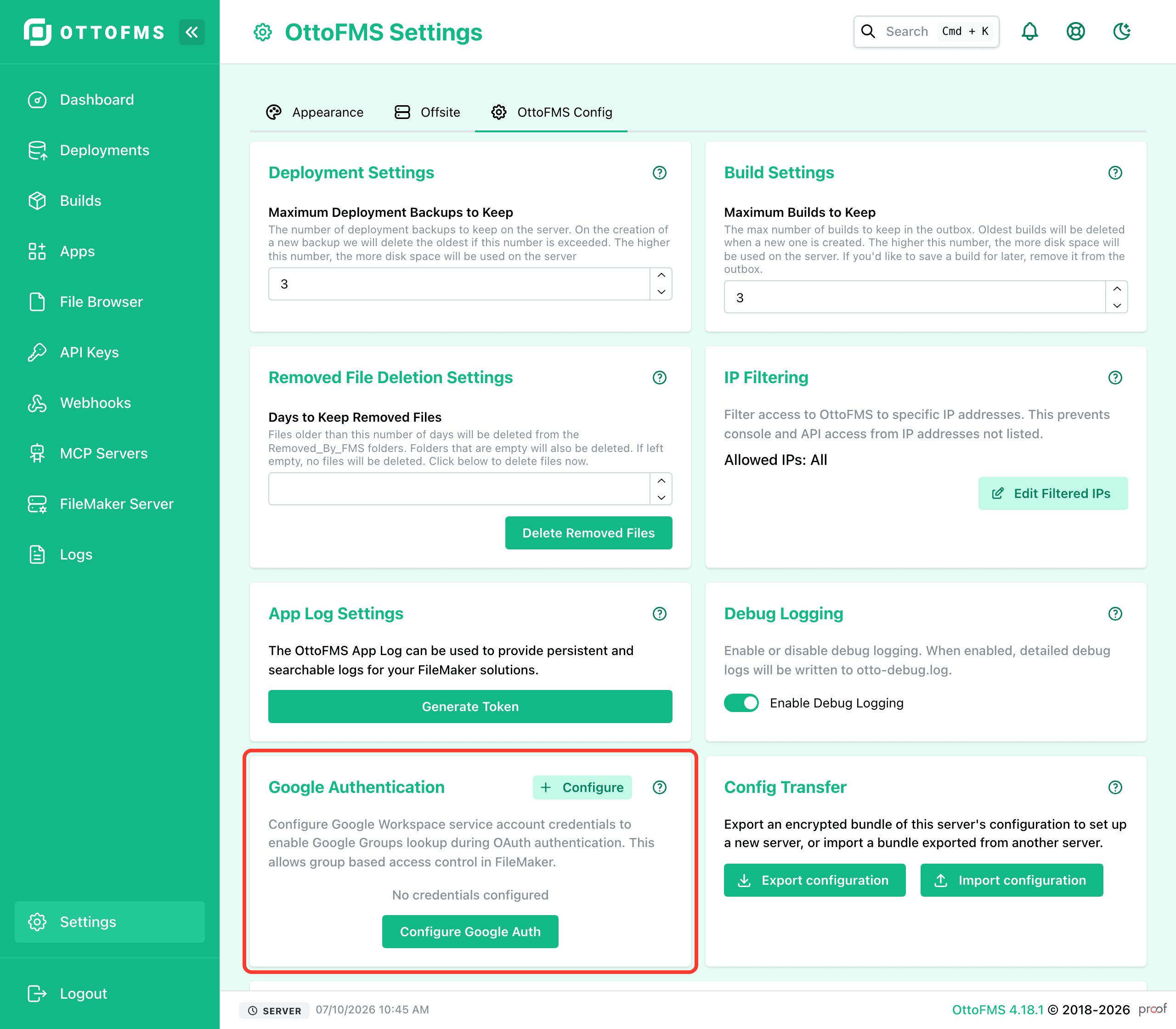The width and height of the screenshot is (1176, 1029).
Task: Click Logout in the sidebar
Action: tap(109, 994)
